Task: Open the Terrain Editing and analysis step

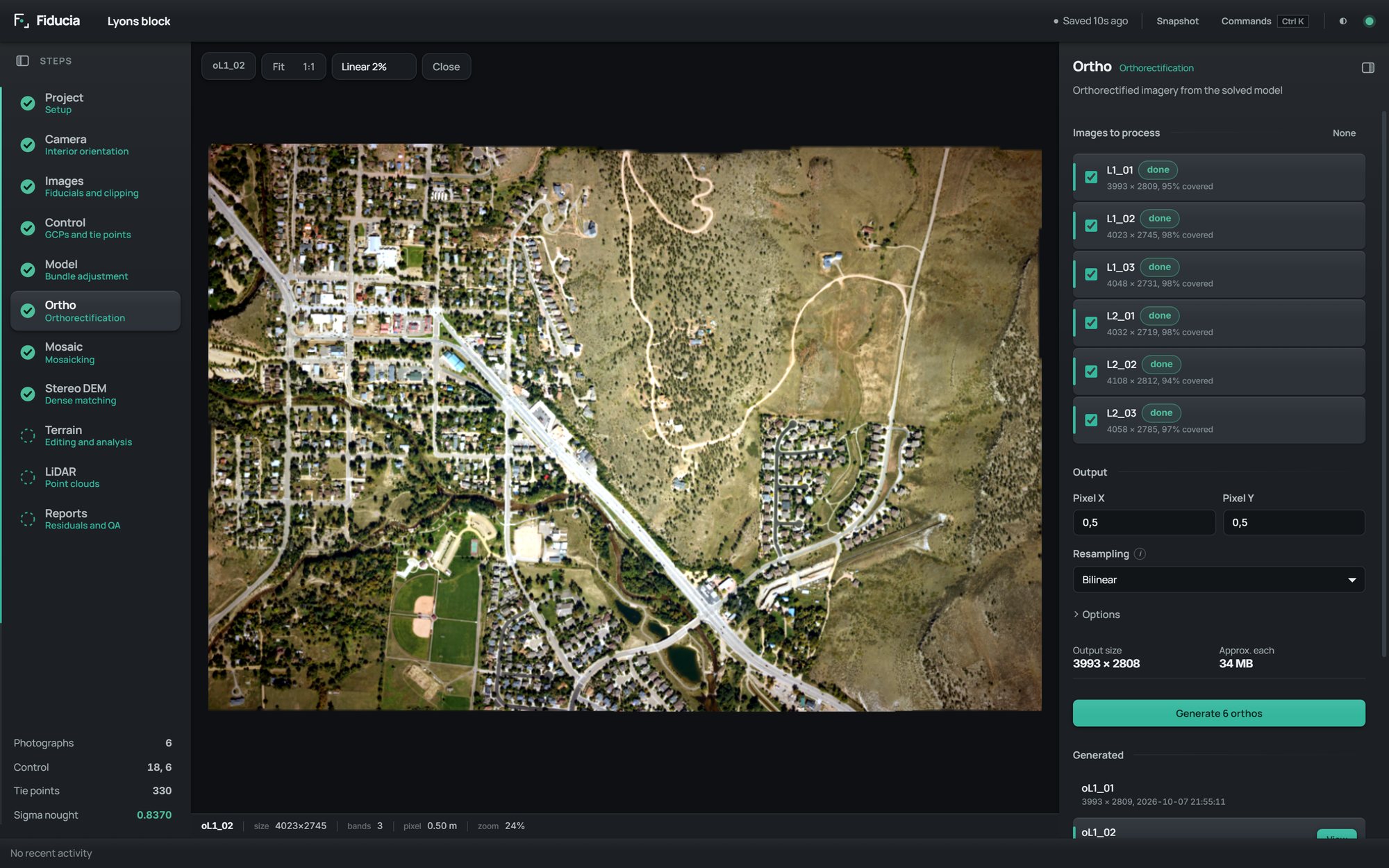Action: [x=95, y=435]
